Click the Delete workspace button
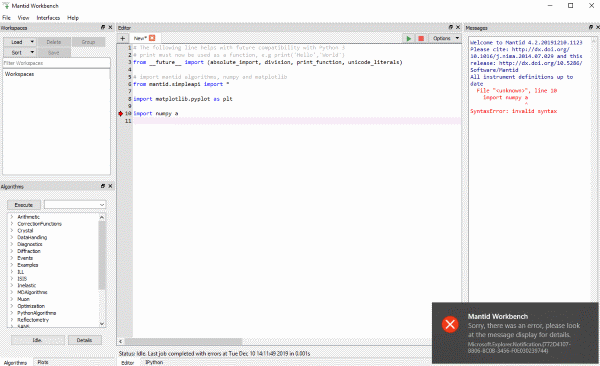This screenshot has height=366, width=600. (x=54, y=42)
